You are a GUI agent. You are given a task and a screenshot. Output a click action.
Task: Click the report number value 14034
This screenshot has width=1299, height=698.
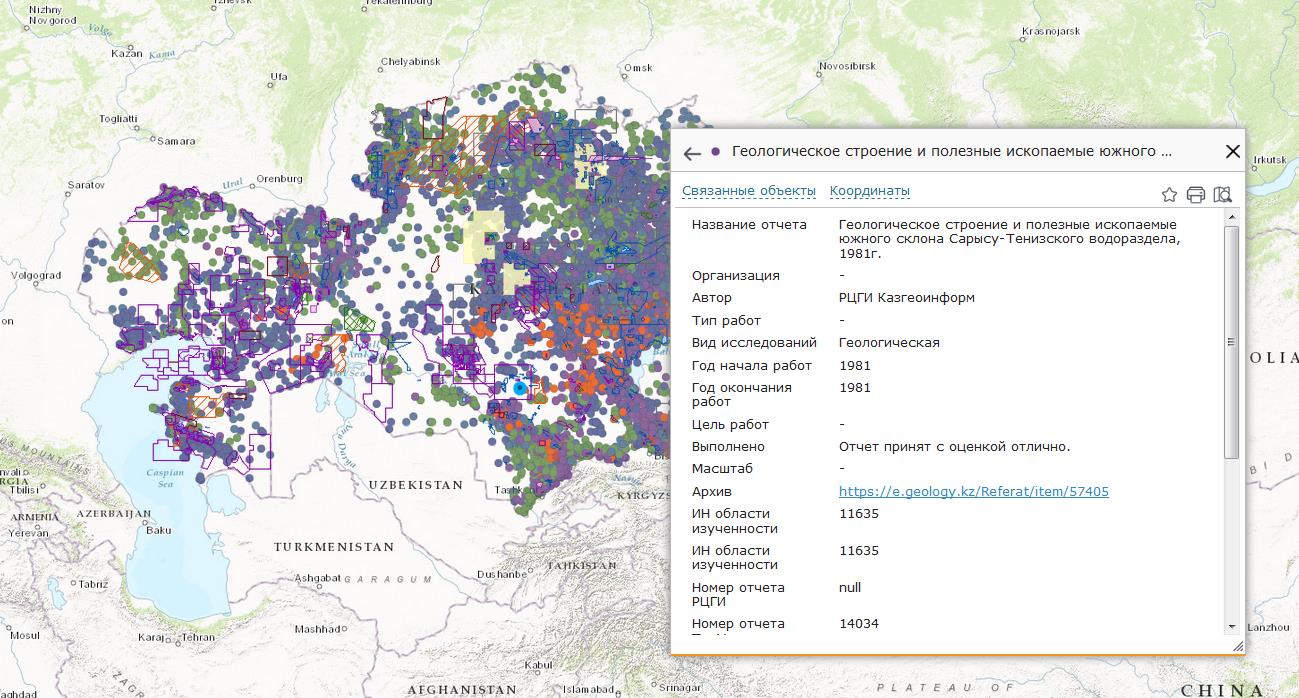pos(858,624)
